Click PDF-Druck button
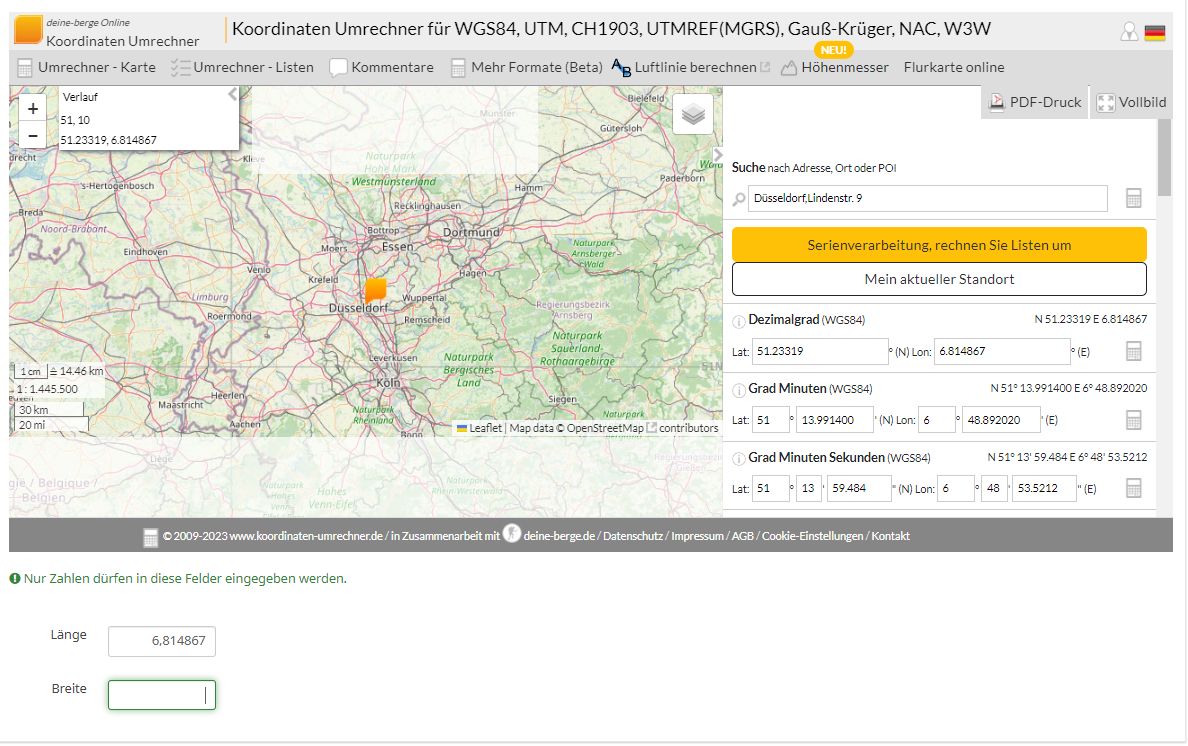The height and width of the screenshot is (746, 1188). click(x=1035, y=102)
